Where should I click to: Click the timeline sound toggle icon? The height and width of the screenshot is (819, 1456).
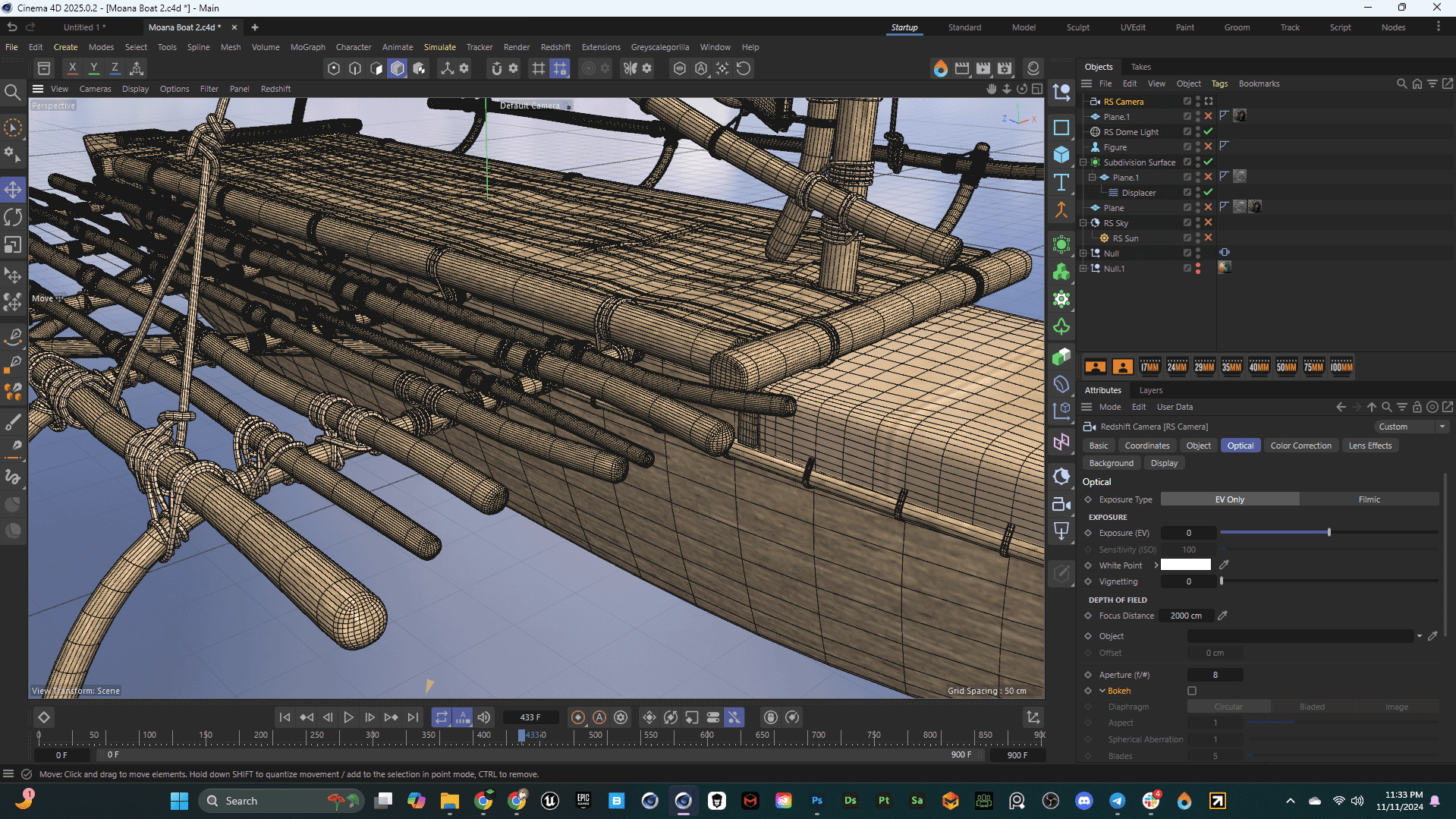click(484, 717)
